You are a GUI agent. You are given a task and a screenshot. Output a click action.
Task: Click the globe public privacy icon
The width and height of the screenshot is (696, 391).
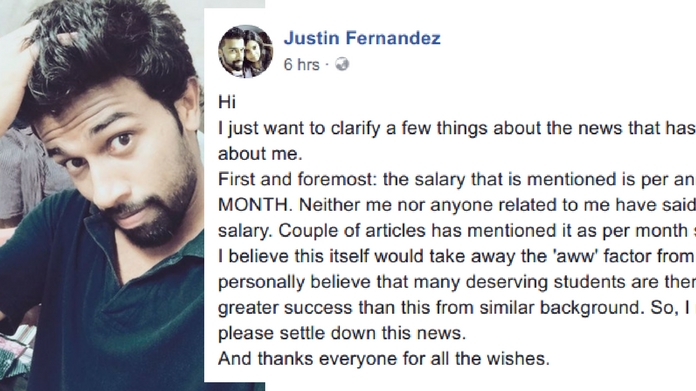coord(342,64)
